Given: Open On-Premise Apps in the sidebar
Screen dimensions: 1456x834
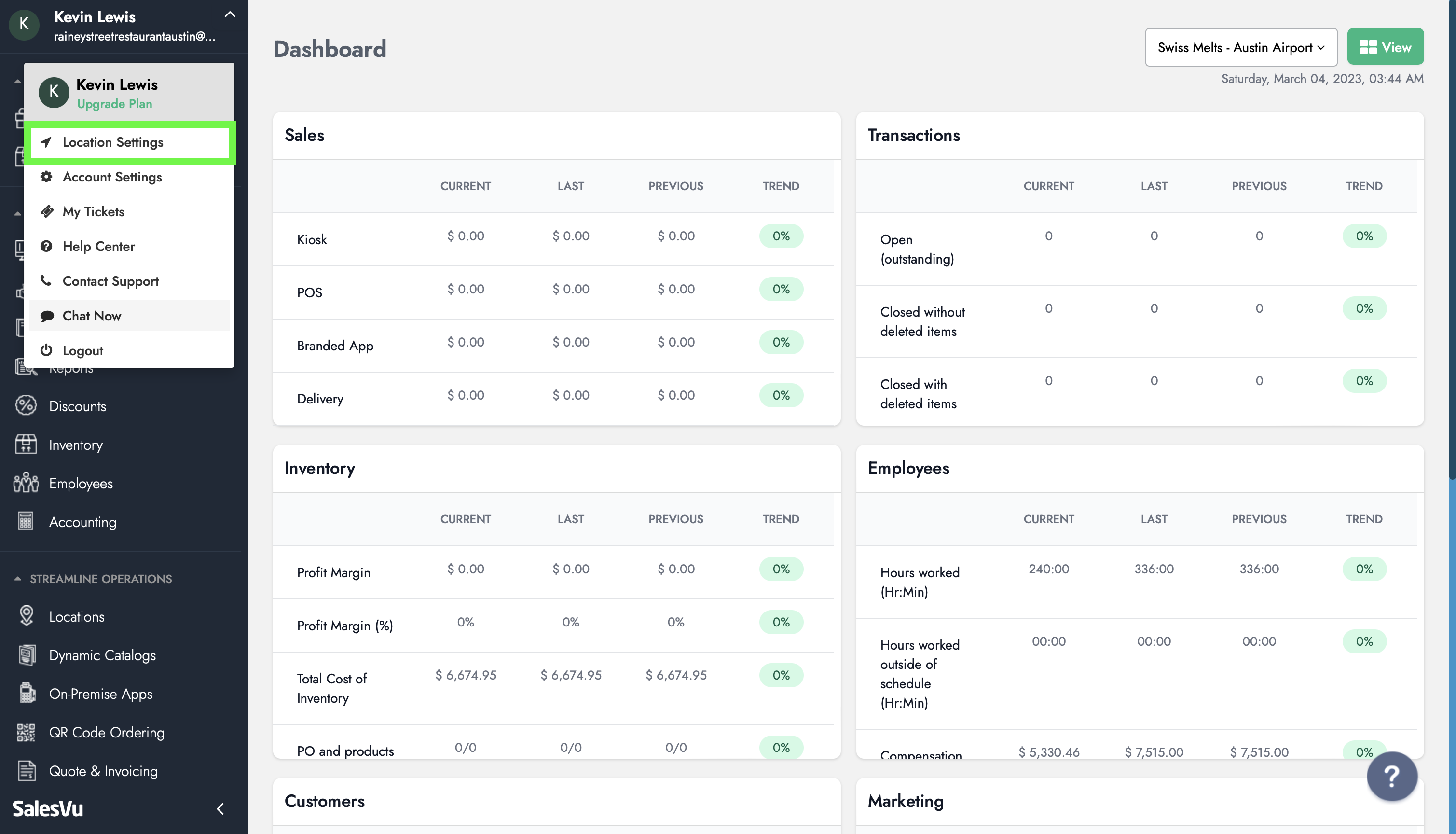Looking at the screenshot, I should click(x=101, y=694).
